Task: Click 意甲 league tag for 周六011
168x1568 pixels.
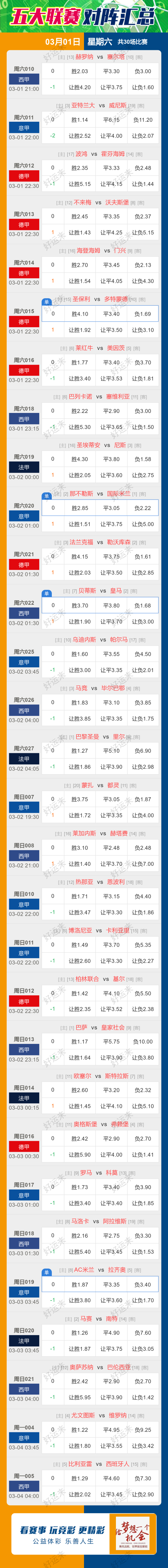Action: point(24,128)
